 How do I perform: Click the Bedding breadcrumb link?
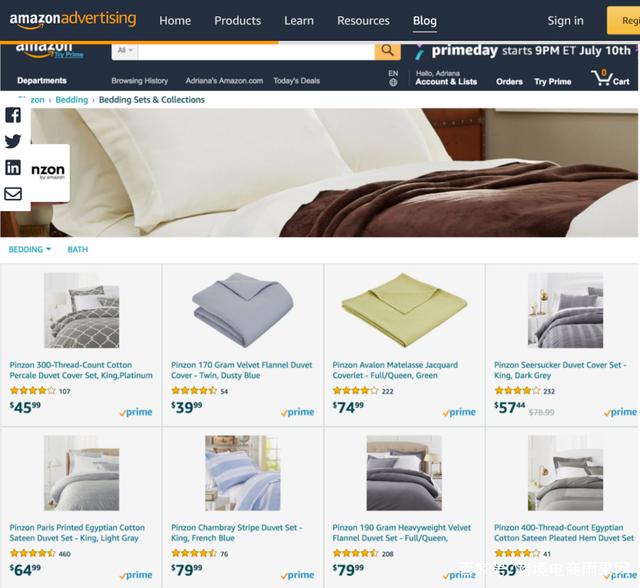coord(71,100)
